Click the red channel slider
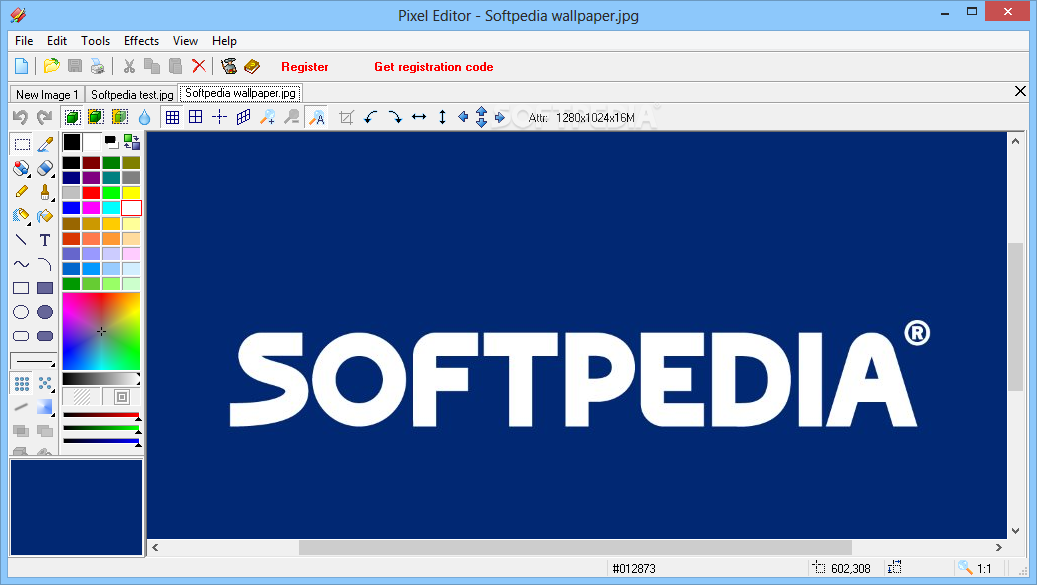The height and width of the screenshot is (585, 1037). coord(101,415)
